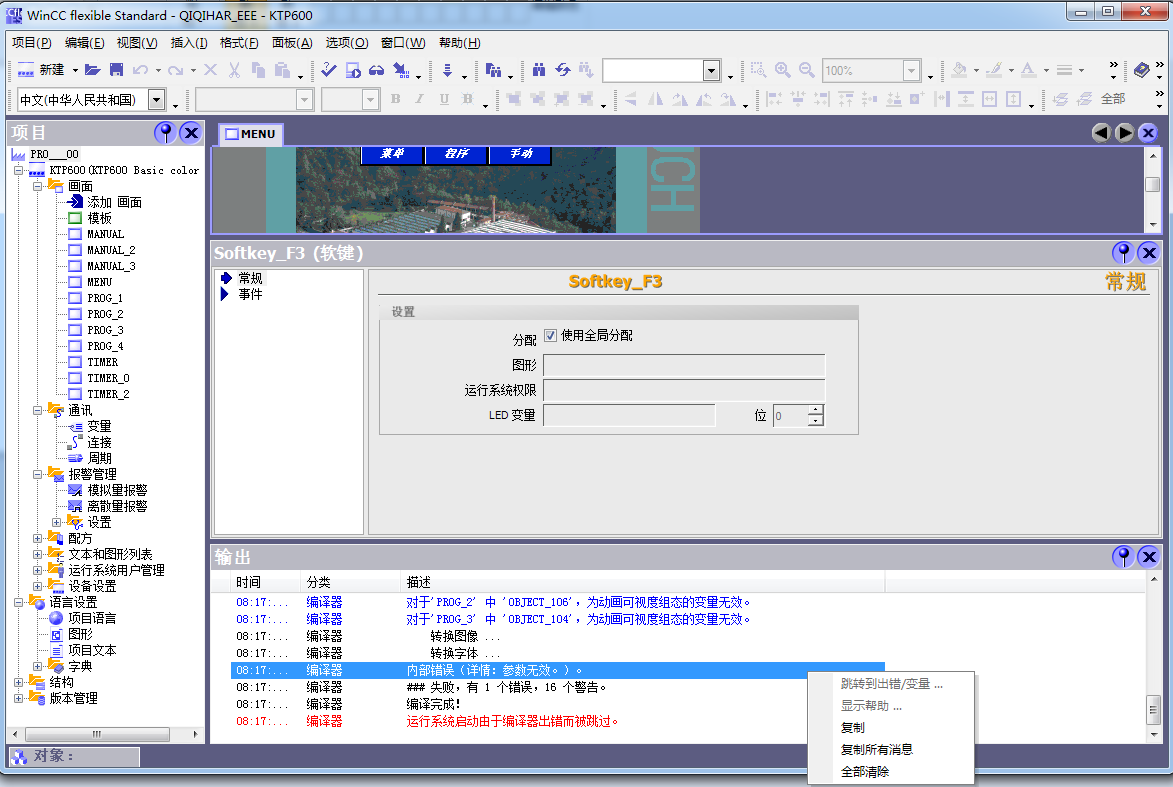Choose 全部清除 in context menu
Viewport: 1173px width, 787px height.
(x=865, y=771)
